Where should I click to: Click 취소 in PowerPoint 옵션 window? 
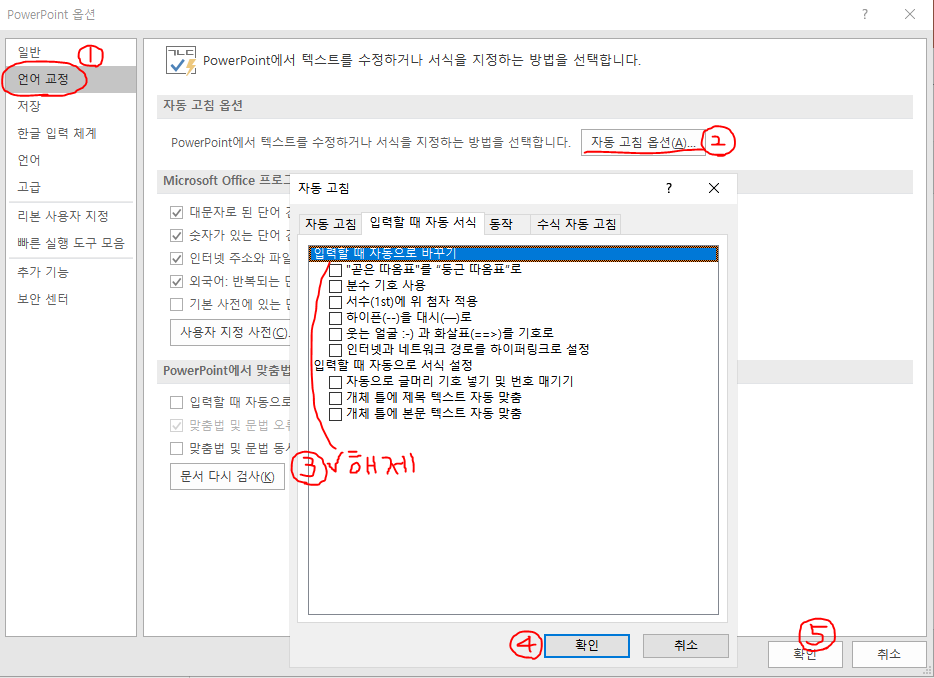889,654
